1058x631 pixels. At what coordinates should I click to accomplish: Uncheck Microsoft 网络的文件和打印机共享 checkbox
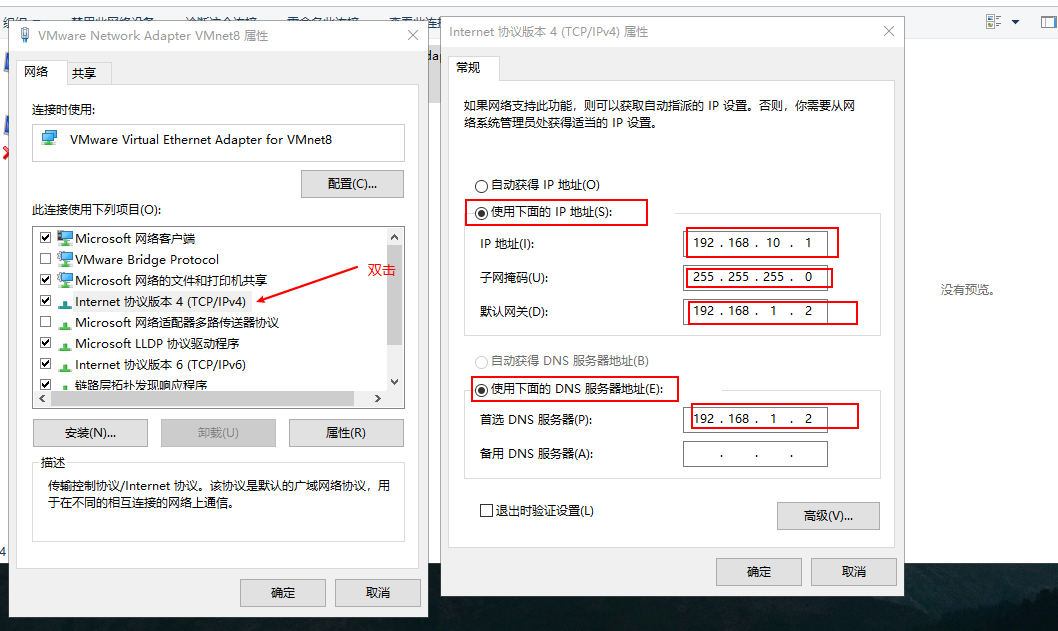45,279
